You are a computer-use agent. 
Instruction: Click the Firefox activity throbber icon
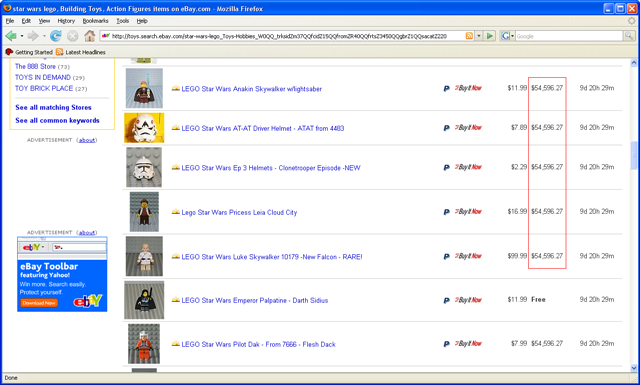[x=631, y=21]
